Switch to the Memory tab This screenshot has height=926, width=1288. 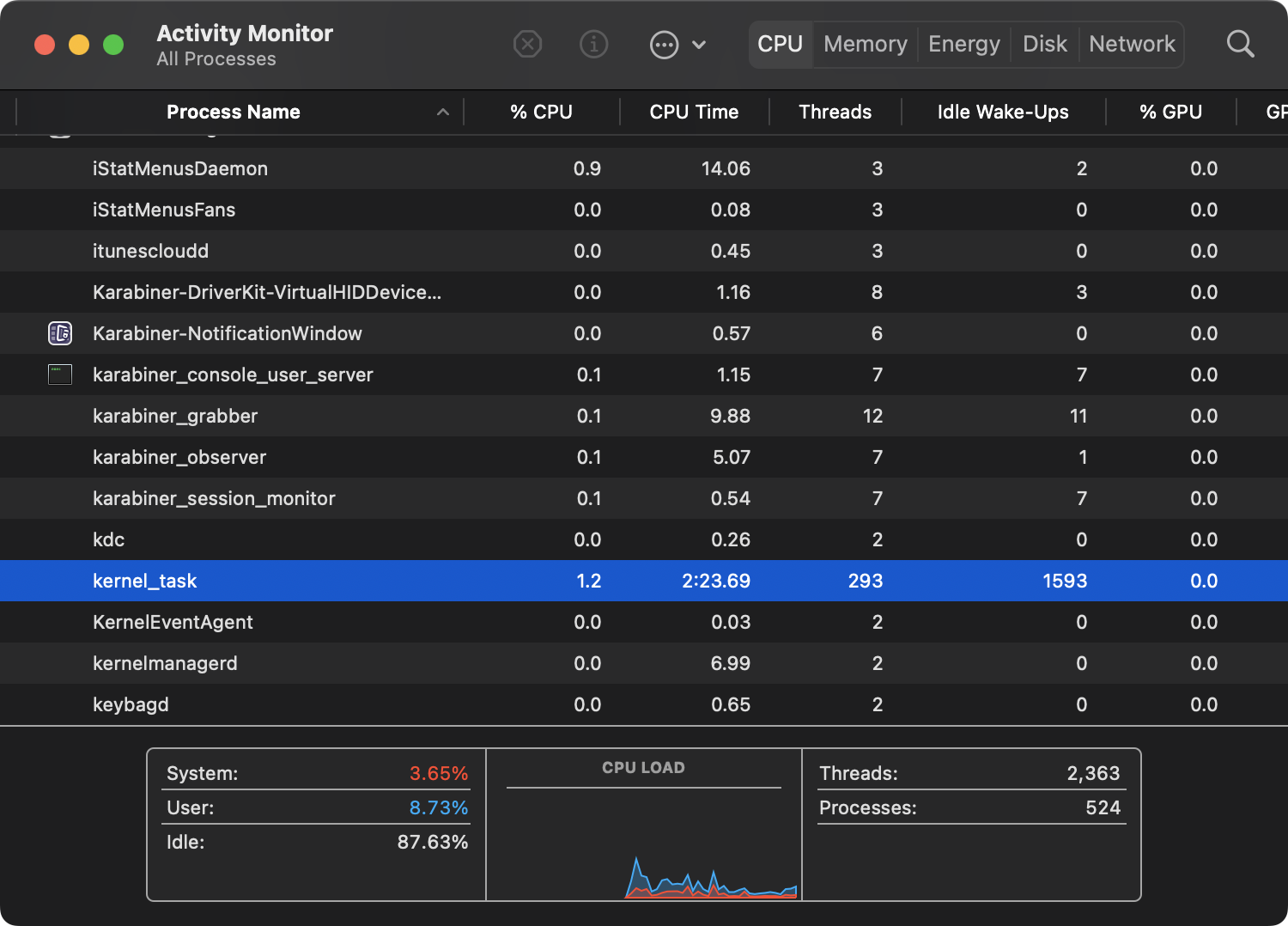(866, 44)
